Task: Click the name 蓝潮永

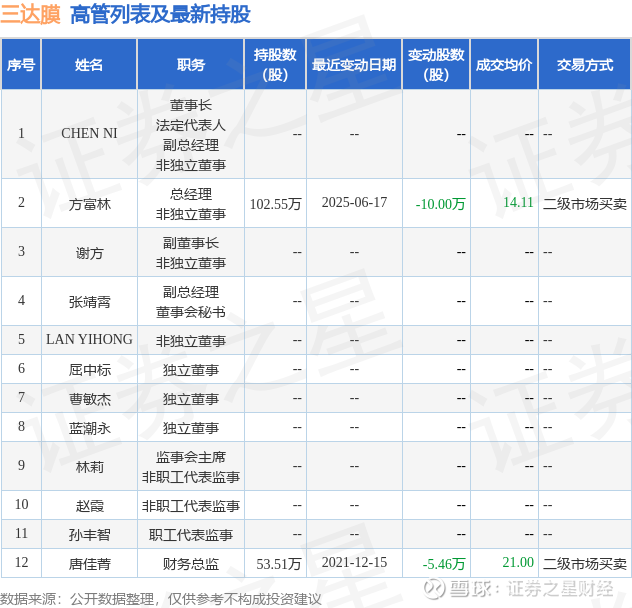Action: [x=89, y=428]
